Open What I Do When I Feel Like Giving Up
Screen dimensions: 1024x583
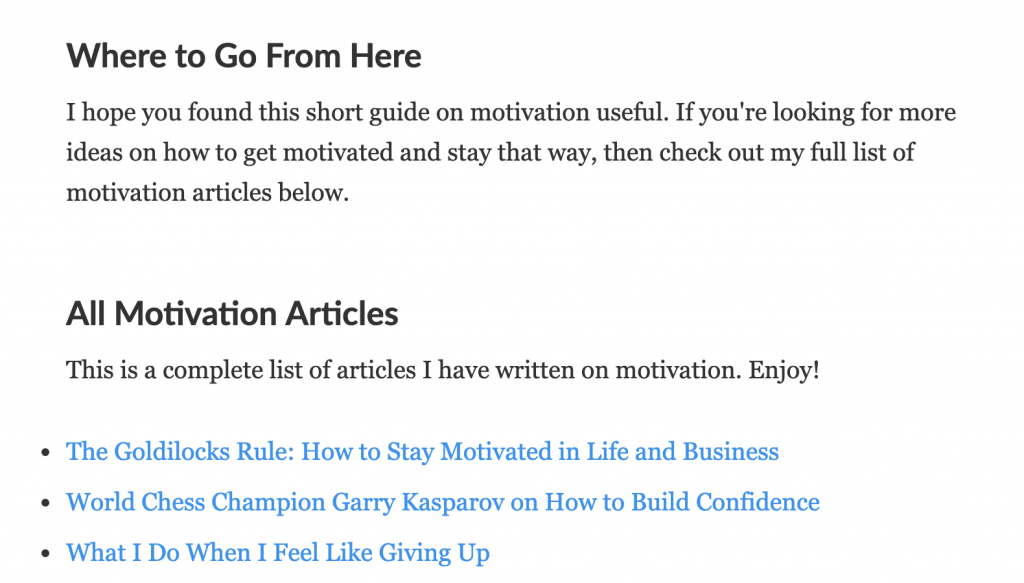coord(278,553)
